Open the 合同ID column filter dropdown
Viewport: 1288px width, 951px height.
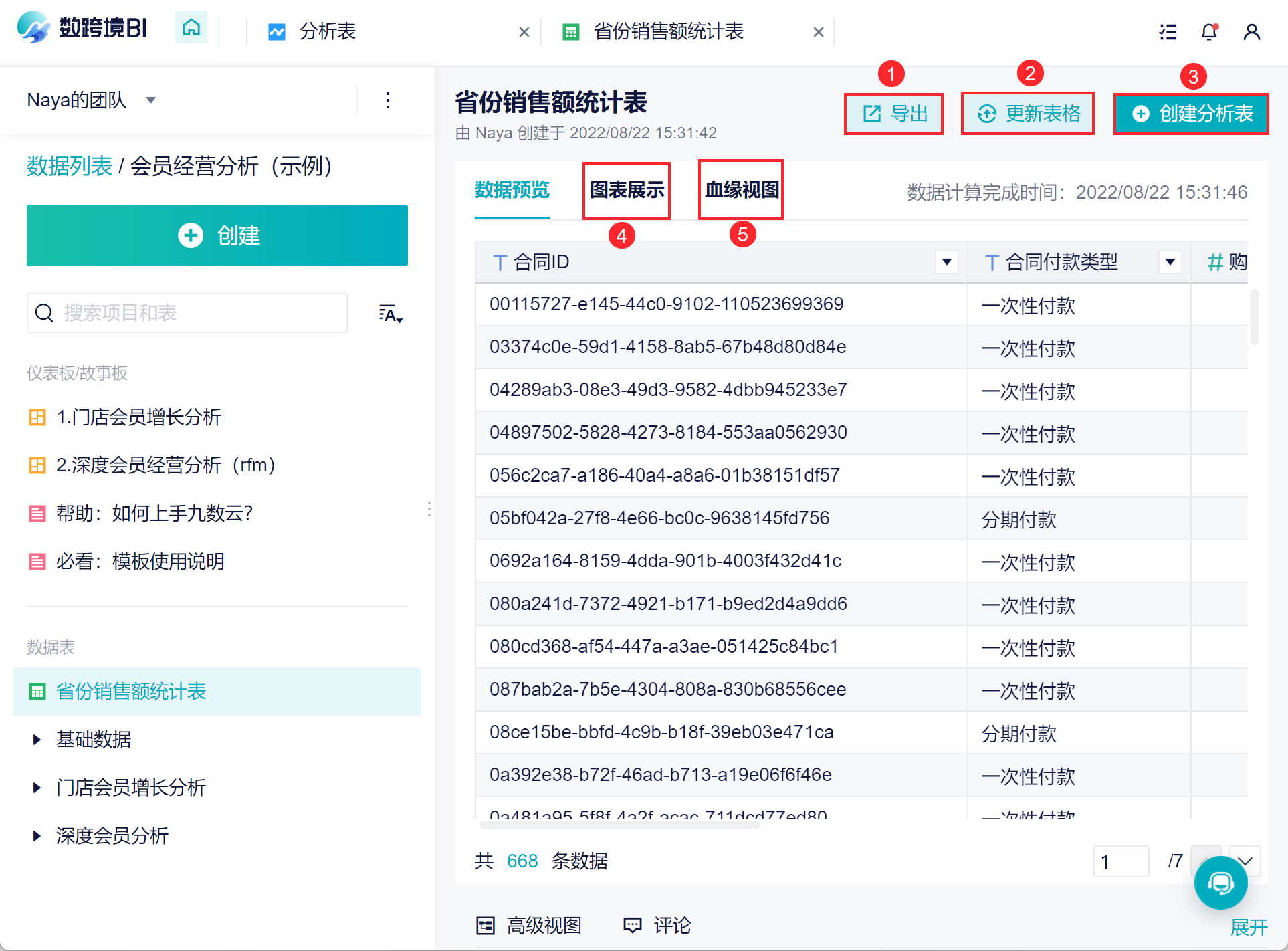[946, 261]
